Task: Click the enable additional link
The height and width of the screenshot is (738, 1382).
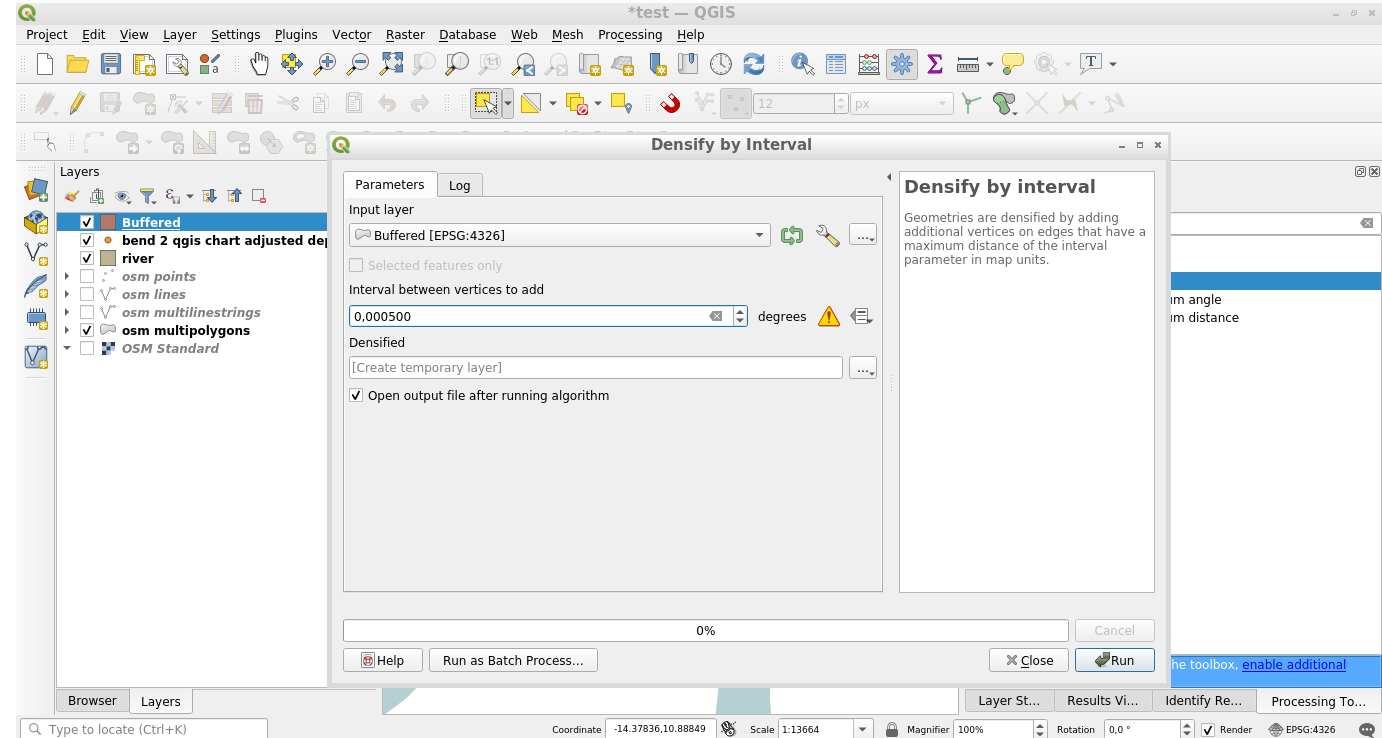Action: (x=1294, y=664)
